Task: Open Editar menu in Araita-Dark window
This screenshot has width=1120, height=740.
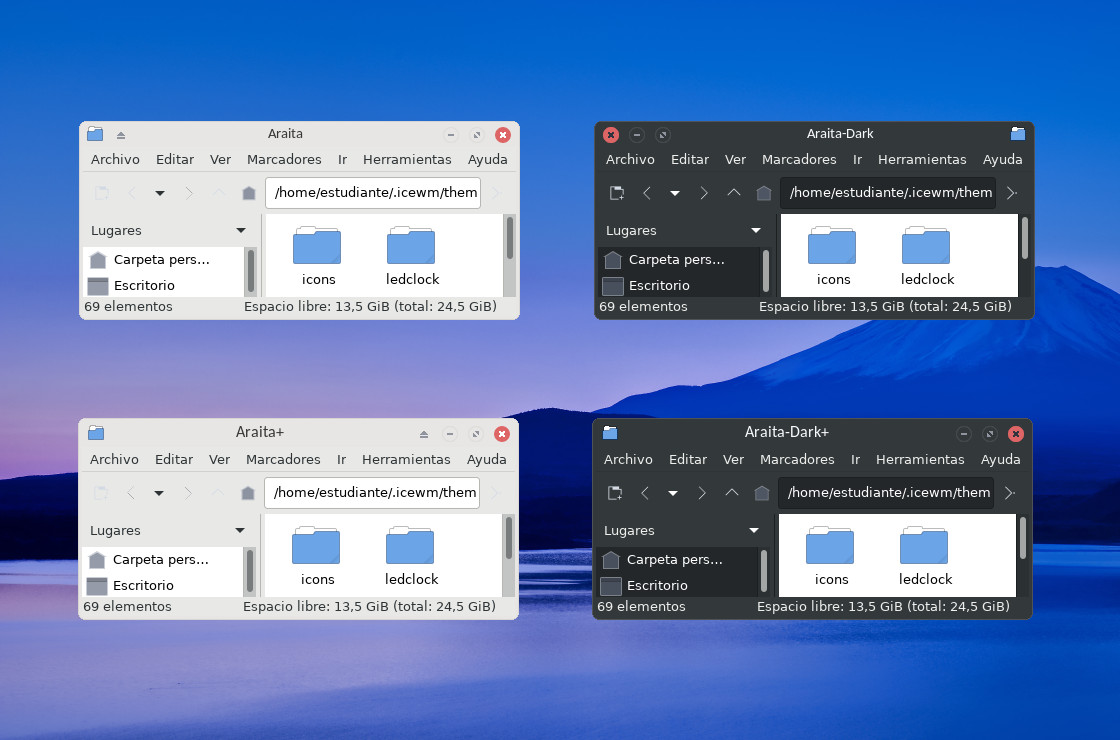Action: coord(689,159)
